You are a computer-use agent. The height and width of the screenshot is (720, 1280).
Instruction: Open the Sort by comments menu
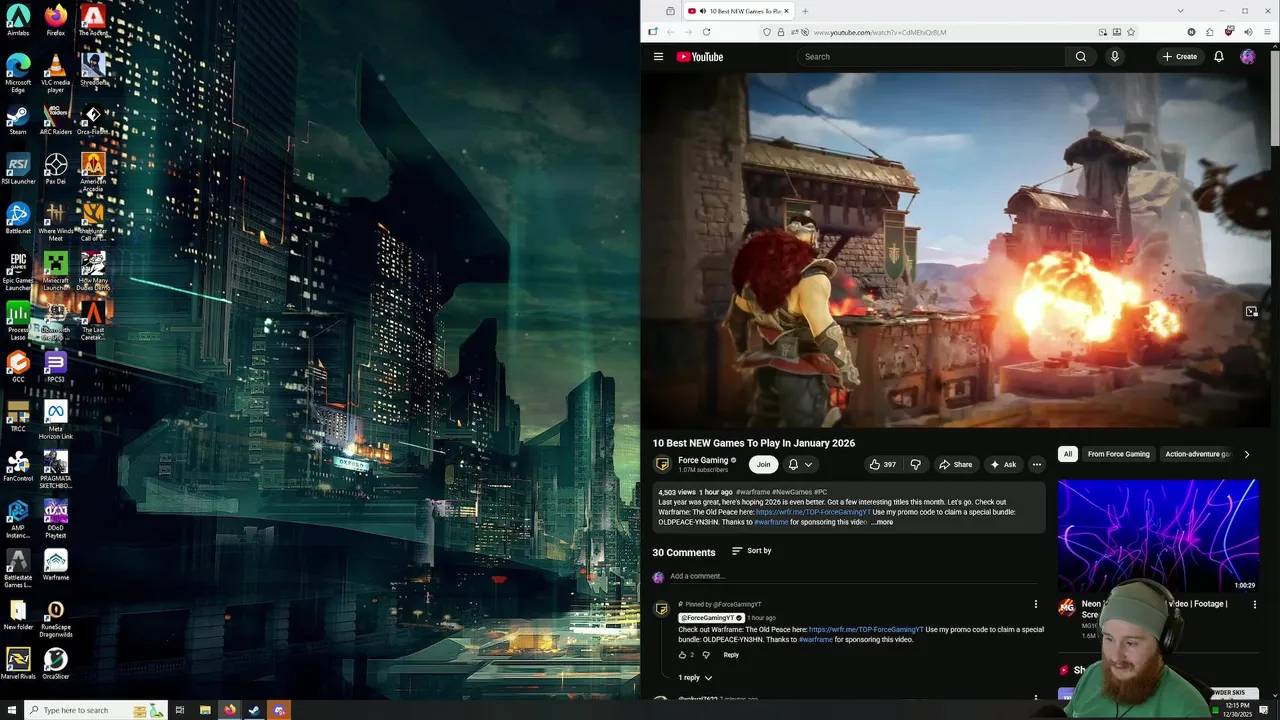[752, 551]
